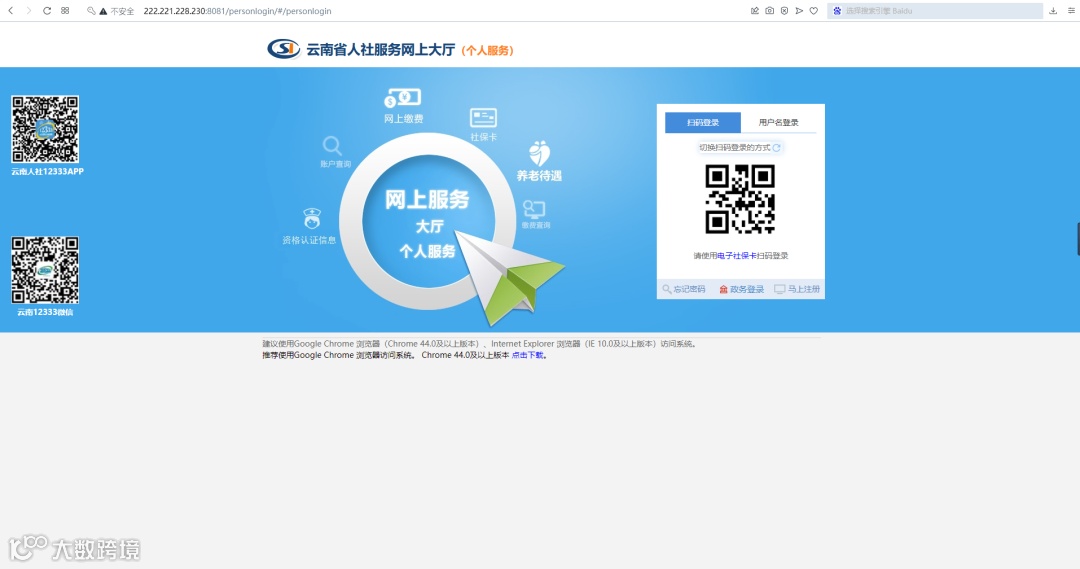Viewport: 1080px width, 569px height.
Task: Click the shield blocker icon in toolbar
Action: 785,11
